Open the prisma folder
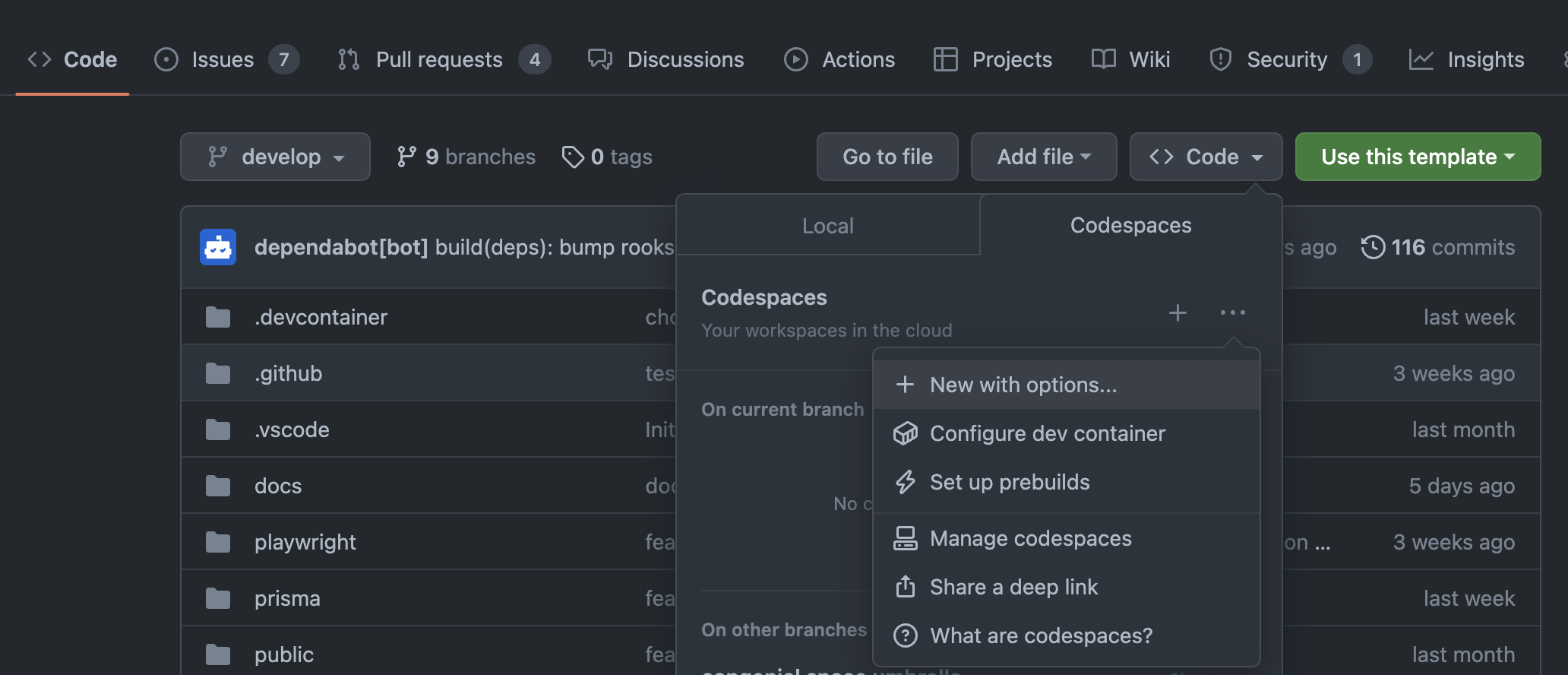Screen dimensions: 1568x675 click(x=287, y=598)
